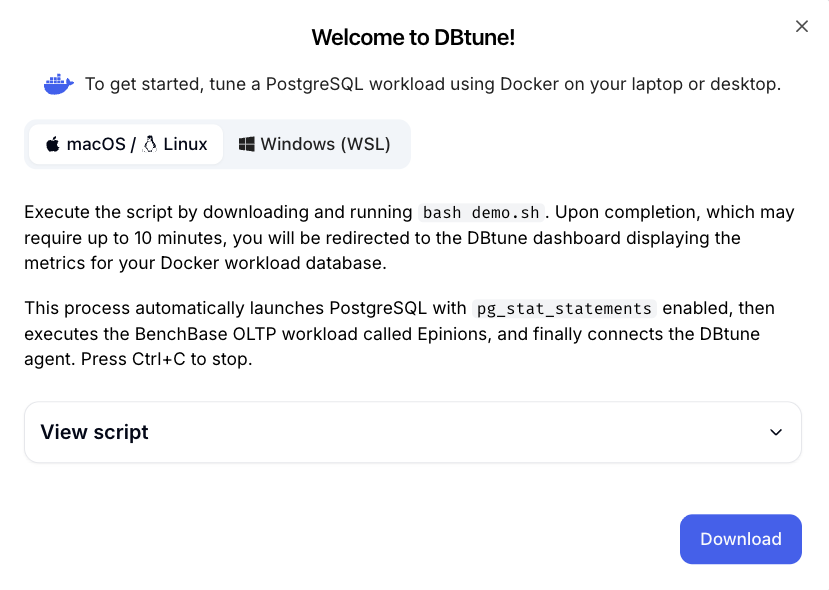Click the 'bash demo.sh' code snippet

[481, 213]
